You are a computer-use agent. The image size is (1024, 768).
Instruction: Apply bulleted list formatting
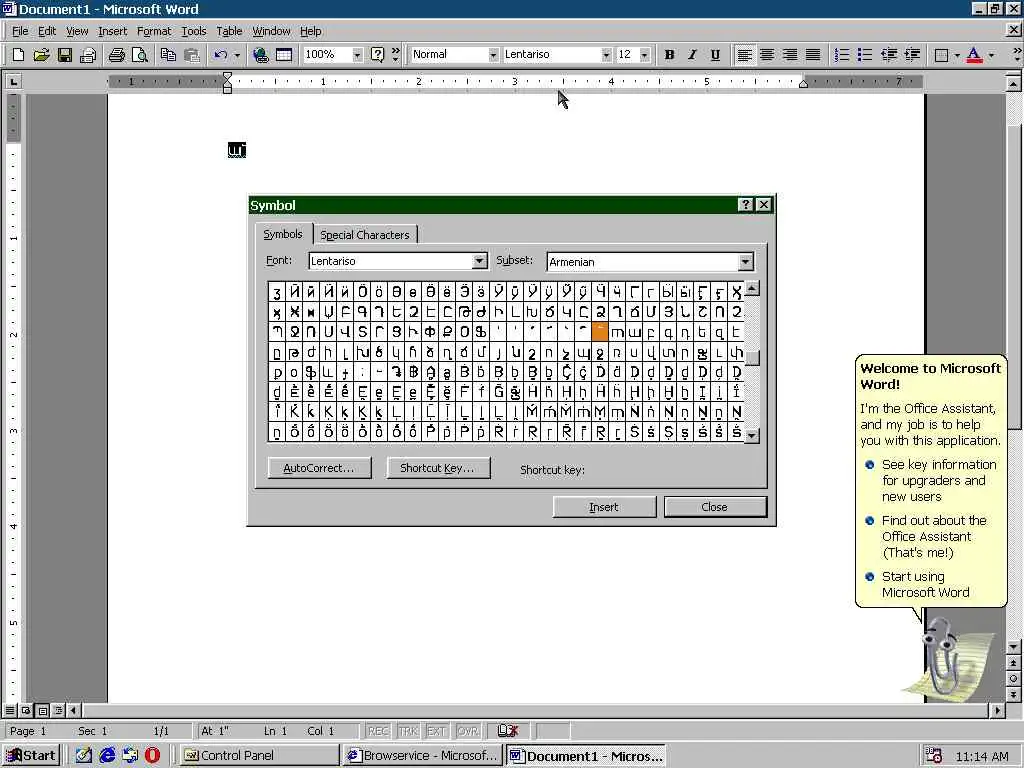coord(865,55)
